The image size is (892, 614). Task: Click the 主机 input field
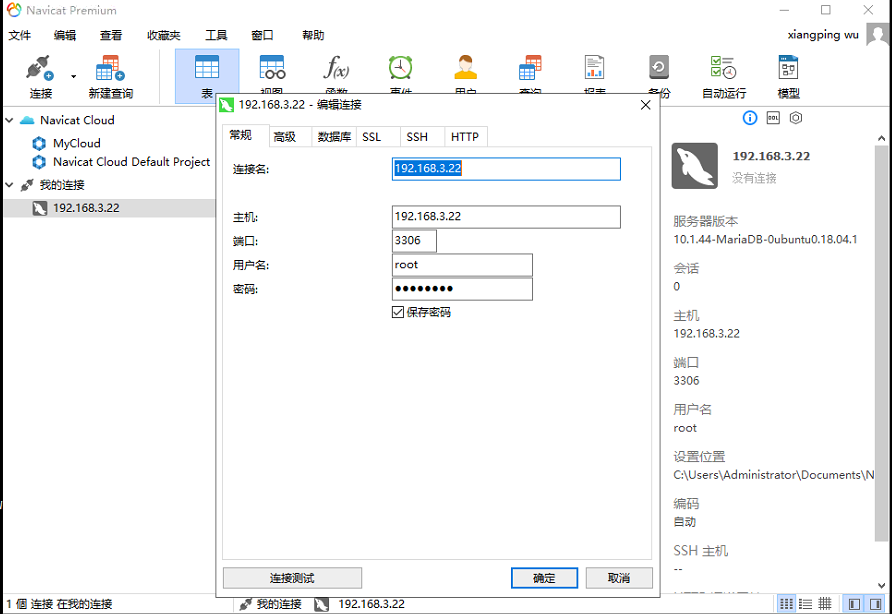pyautogui.click(x=506, y=217)
